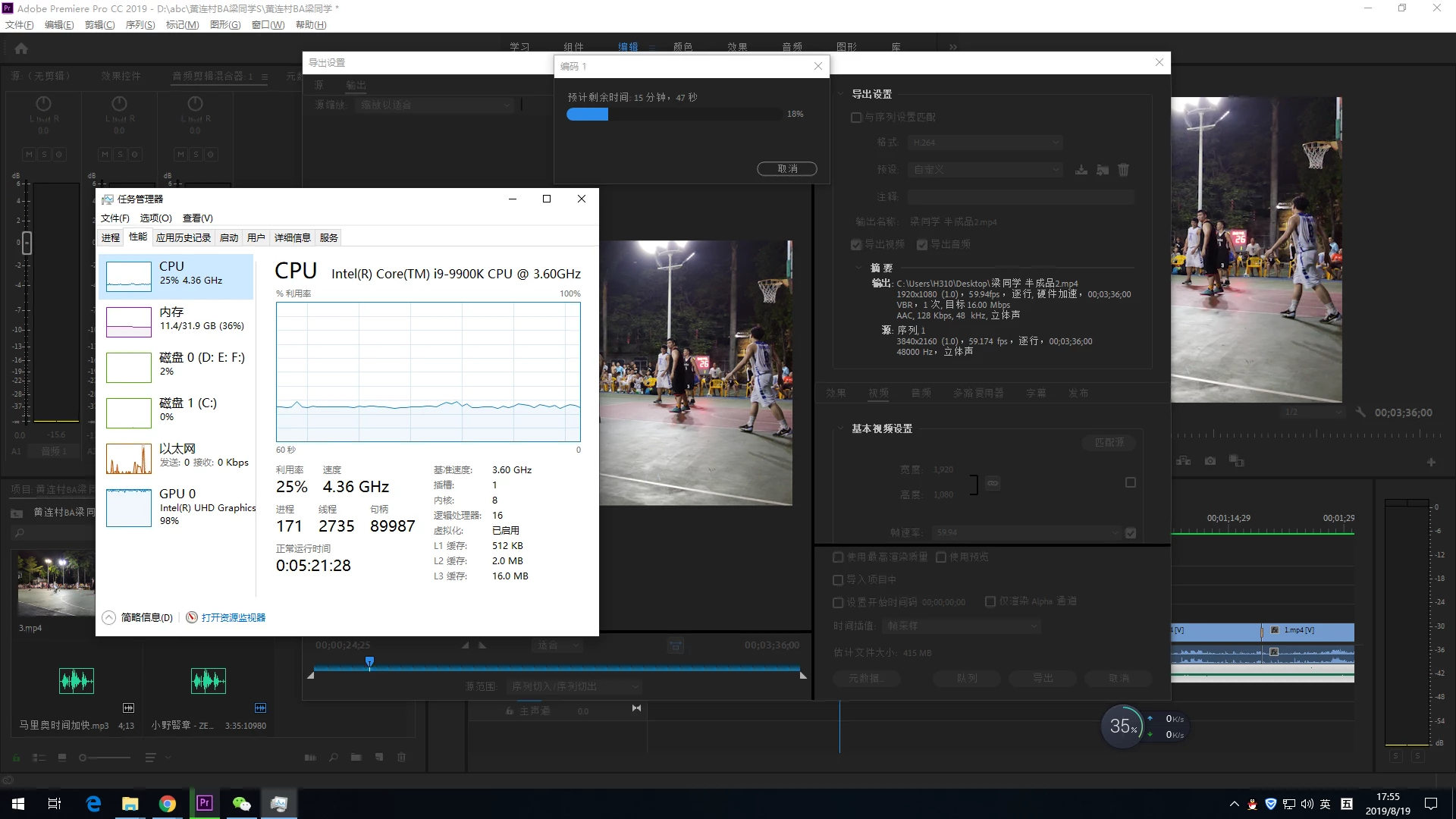Click the project panel list view icon

point(39,757)
